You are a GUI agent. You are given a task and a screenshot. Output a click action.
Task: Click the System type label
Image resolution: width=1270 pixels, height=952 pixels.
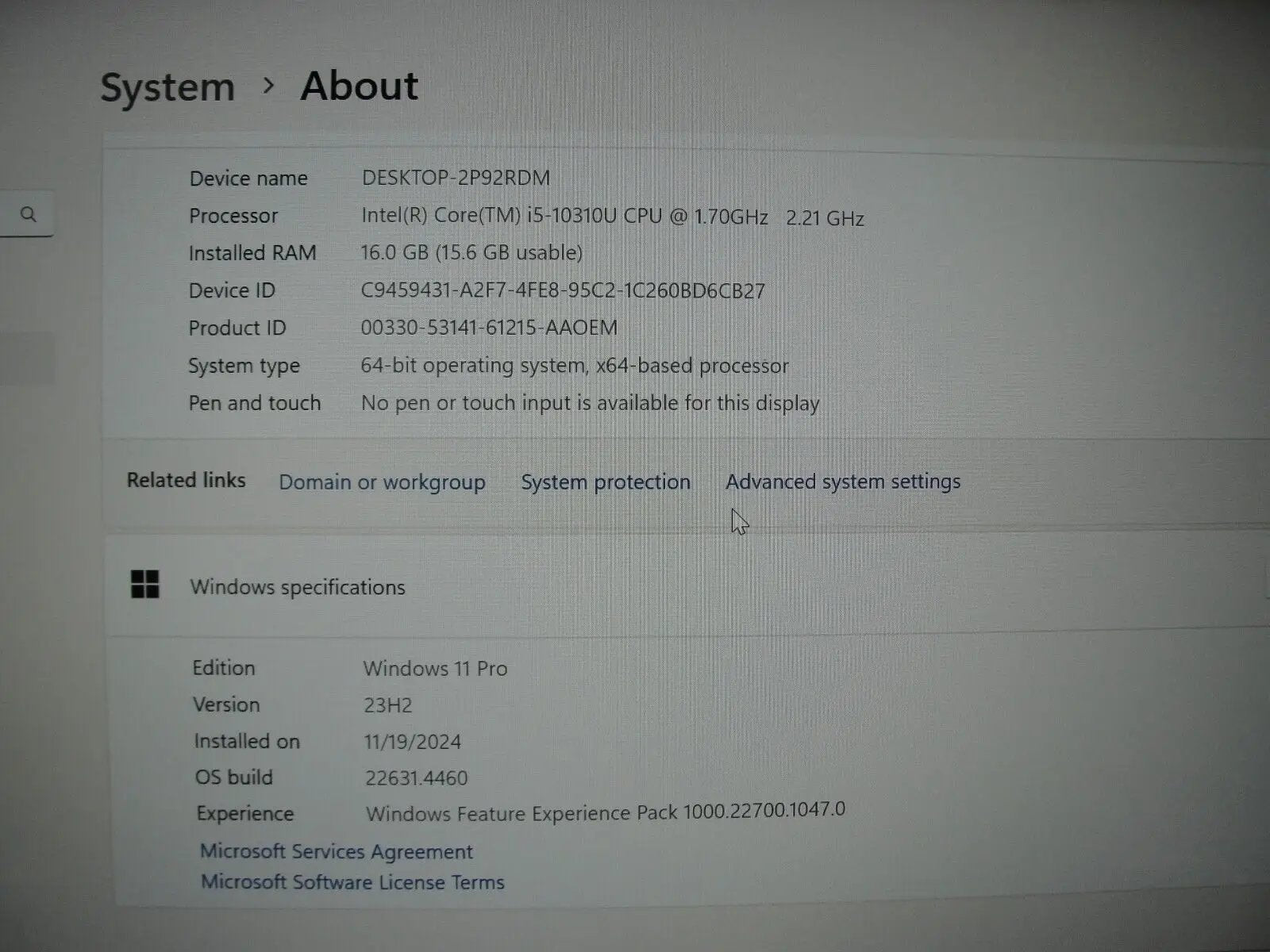pos(244,367)
